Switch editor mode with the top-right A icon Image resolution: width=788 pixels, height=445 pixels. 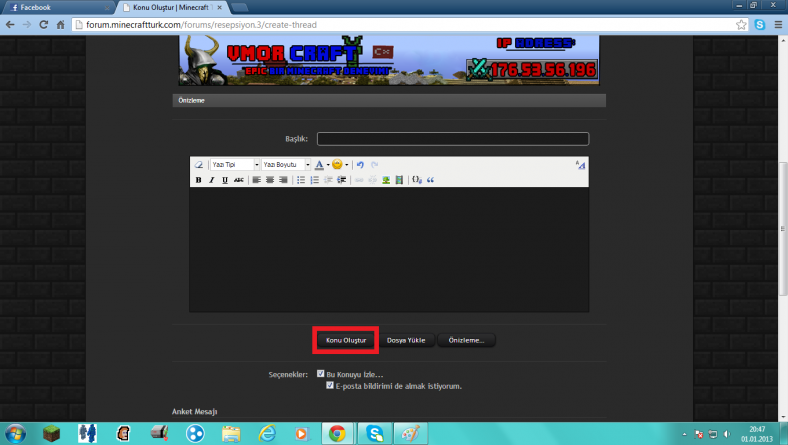tap(580, 164)
